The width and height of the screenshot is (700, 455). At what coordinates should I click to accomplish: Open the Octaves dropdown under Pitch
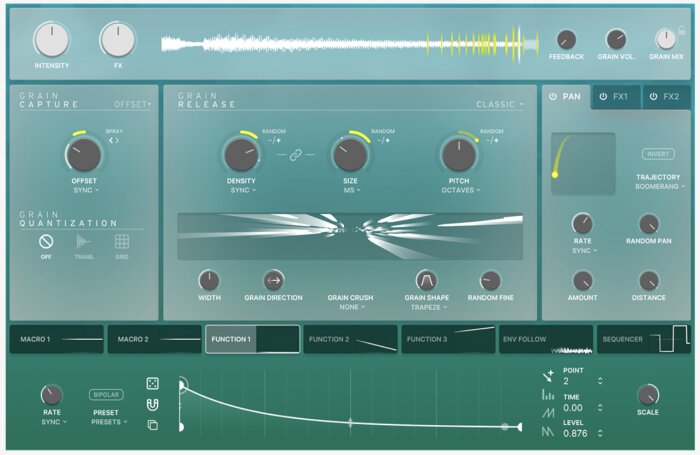tap(461, 190)
